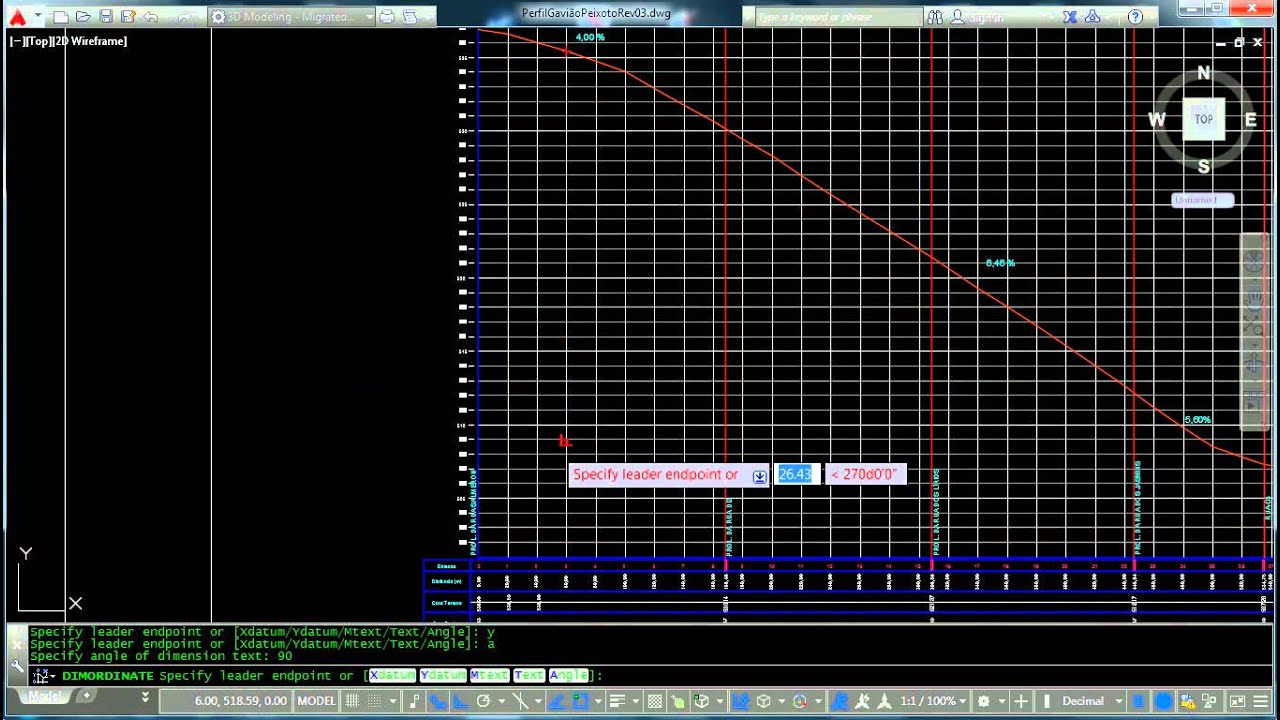Open the Workspace Switching gear dropdown
The image size is (1280, 720).
pos(989,701)
